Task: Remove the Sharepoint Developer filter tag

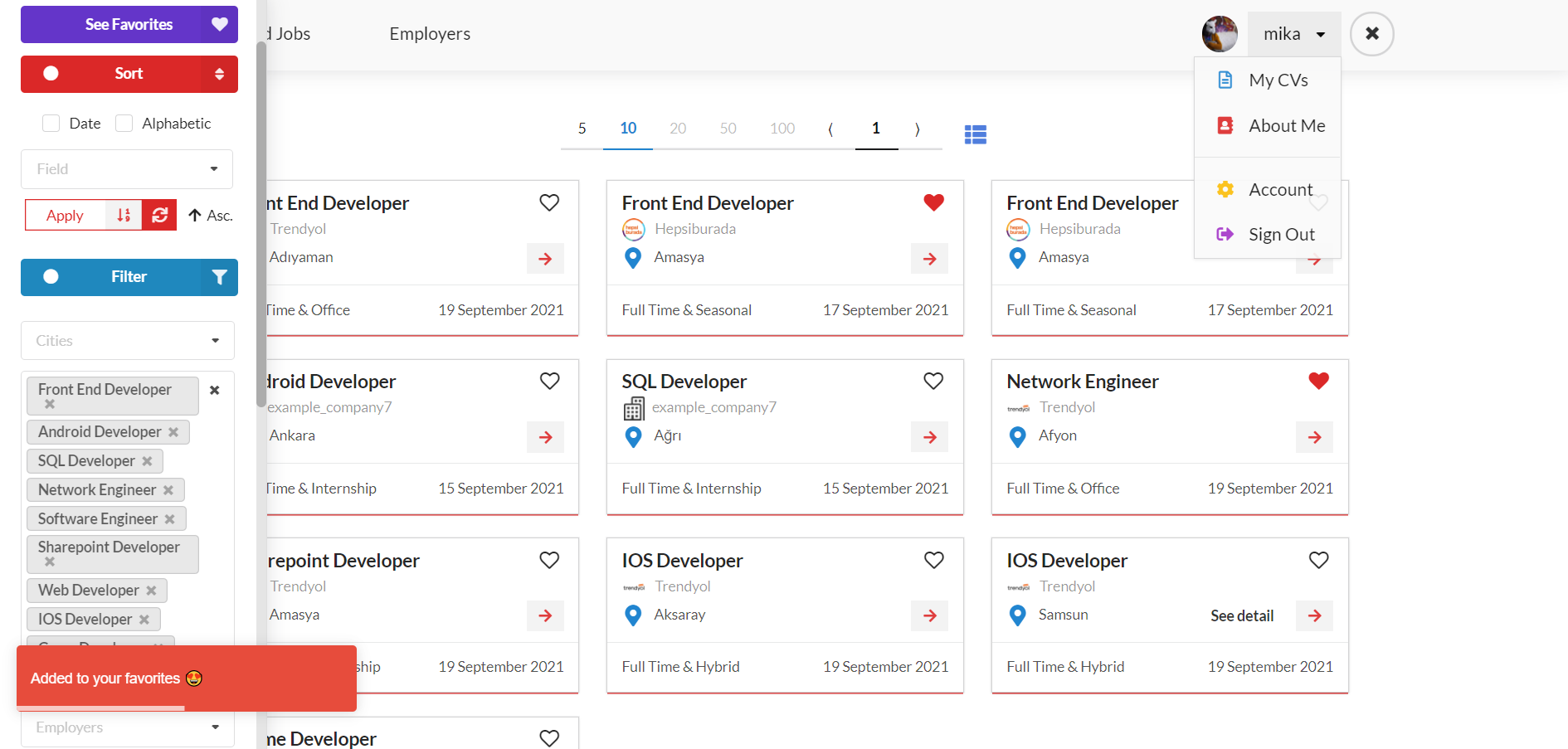Action: click(50, 562)
